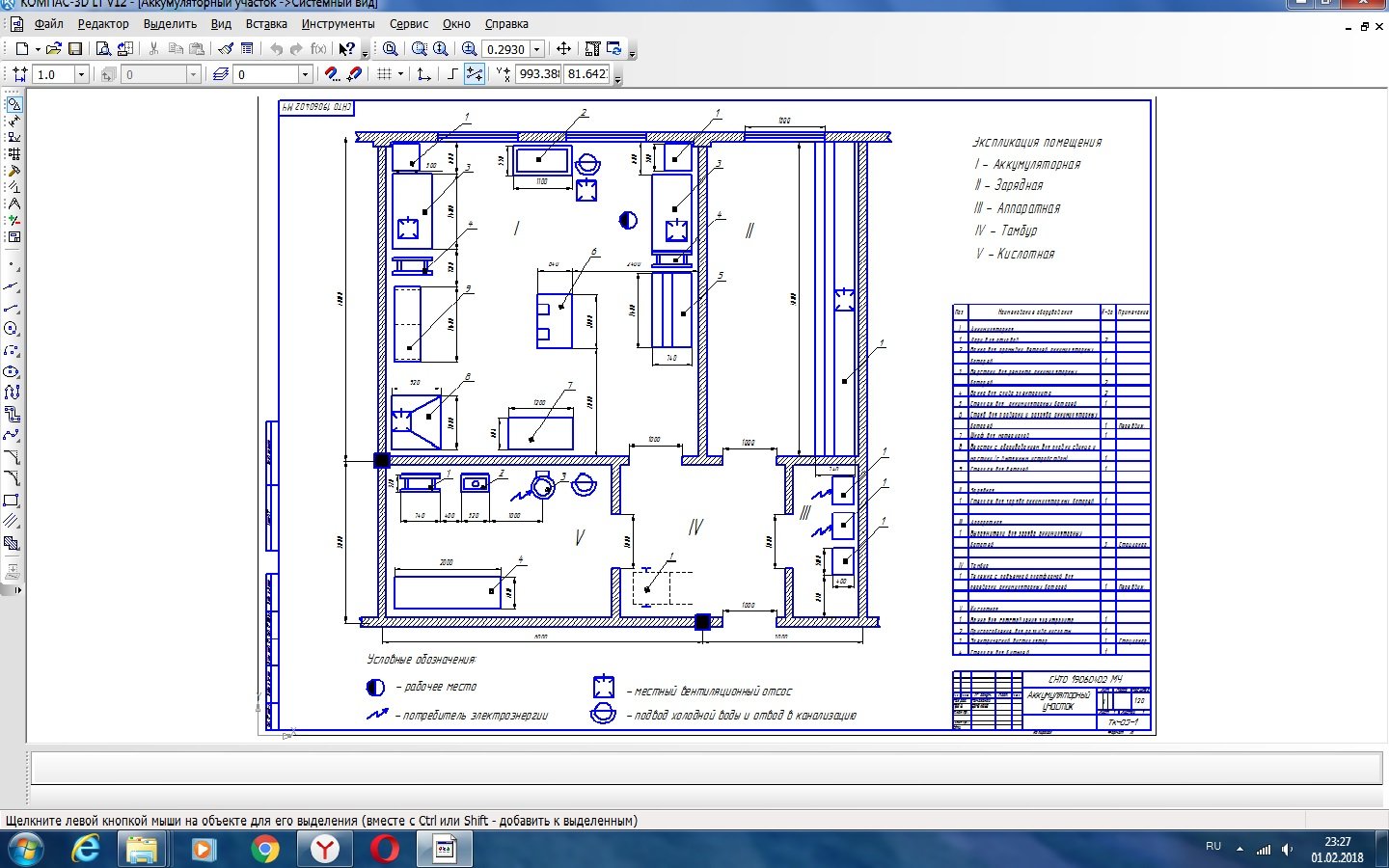Open print preview from the toolbar
Screen dimensions: 1389x868
(103, 48)
